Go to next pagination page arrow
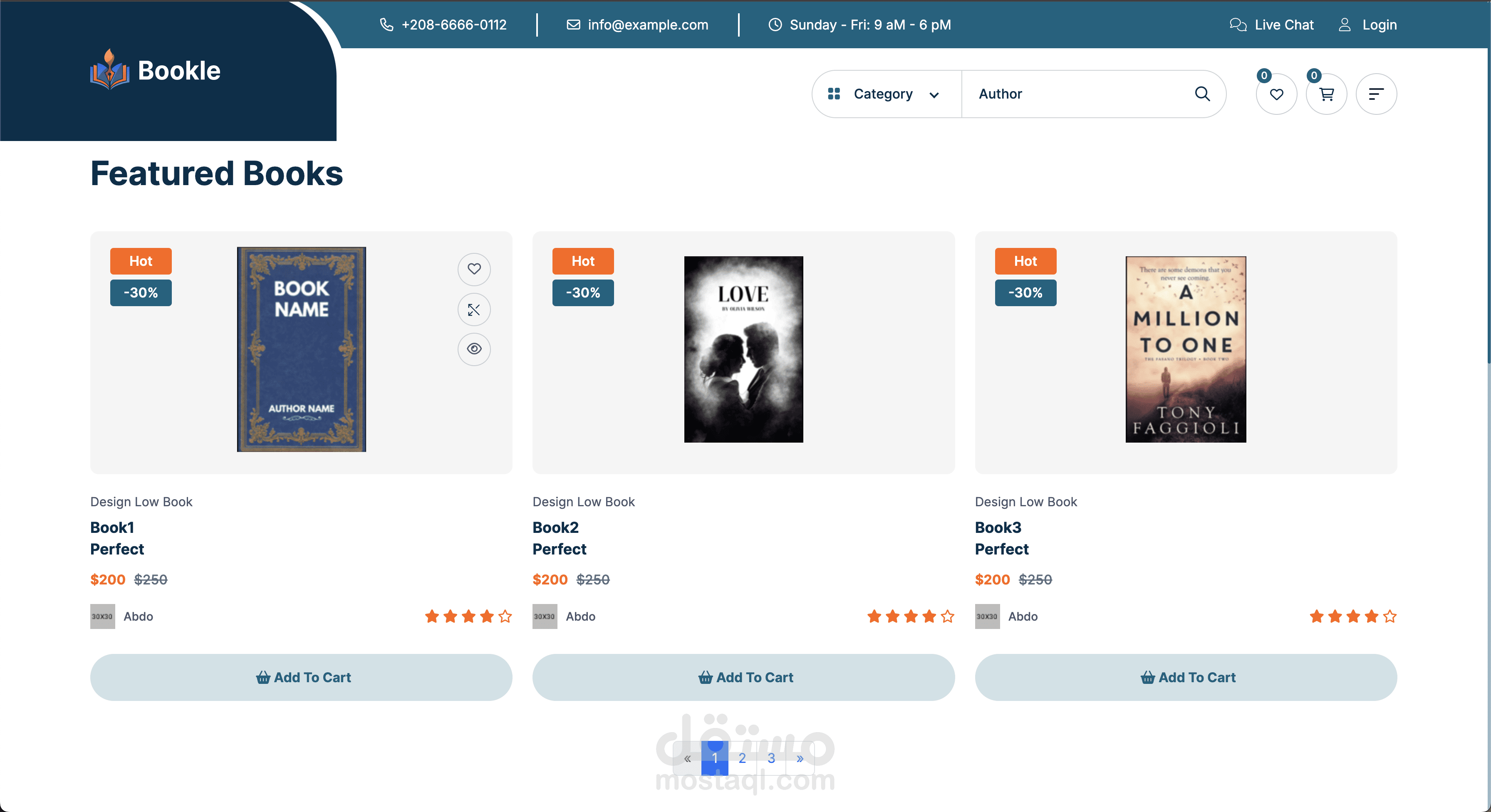Image resolution: width=1491 pixels, height=812 pixels. click(x=799, y=758)
